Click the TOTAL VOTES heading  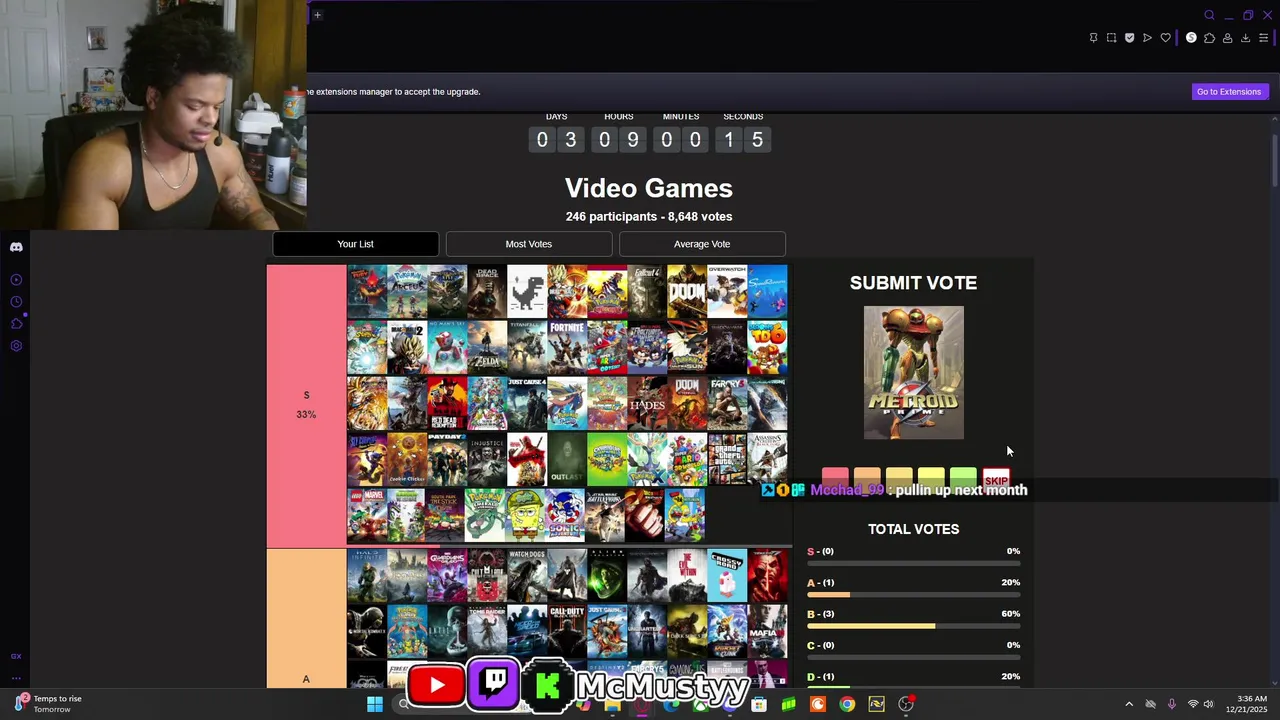click(914, 529)
